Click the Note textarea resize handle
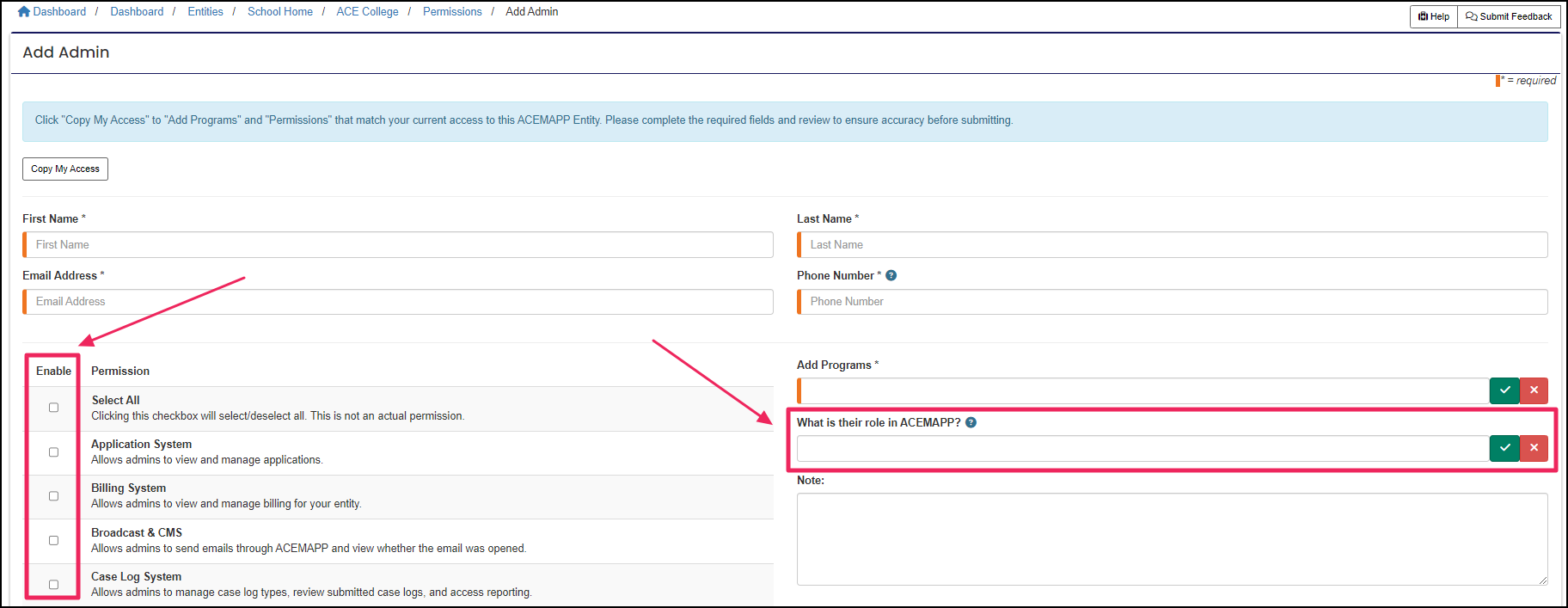This screenshot has width=1568, height=608. point(1543,580)
